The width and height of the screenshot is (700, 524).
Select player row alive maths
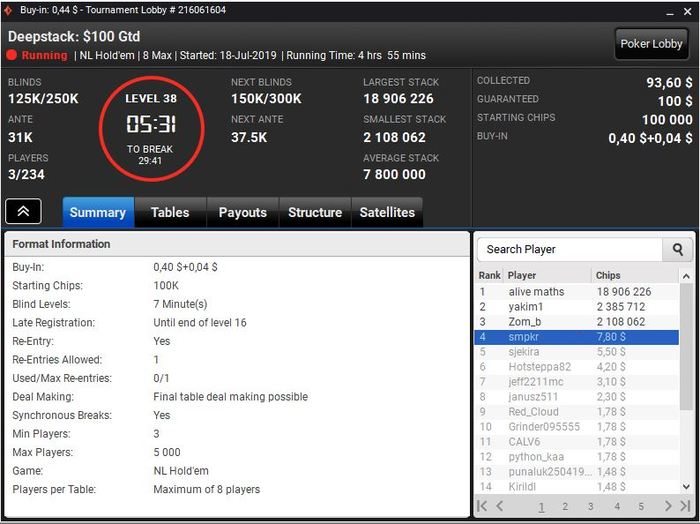[577, 292]
